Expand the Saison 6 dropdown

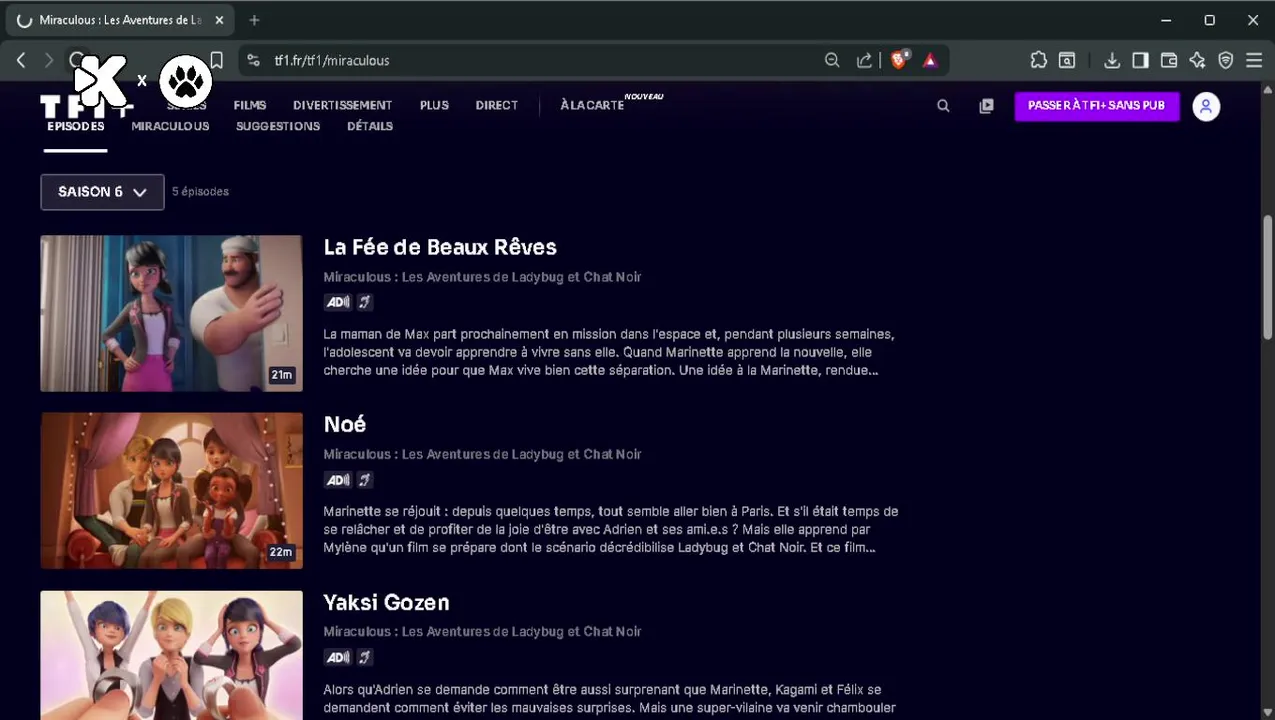(x=102, y=192)
